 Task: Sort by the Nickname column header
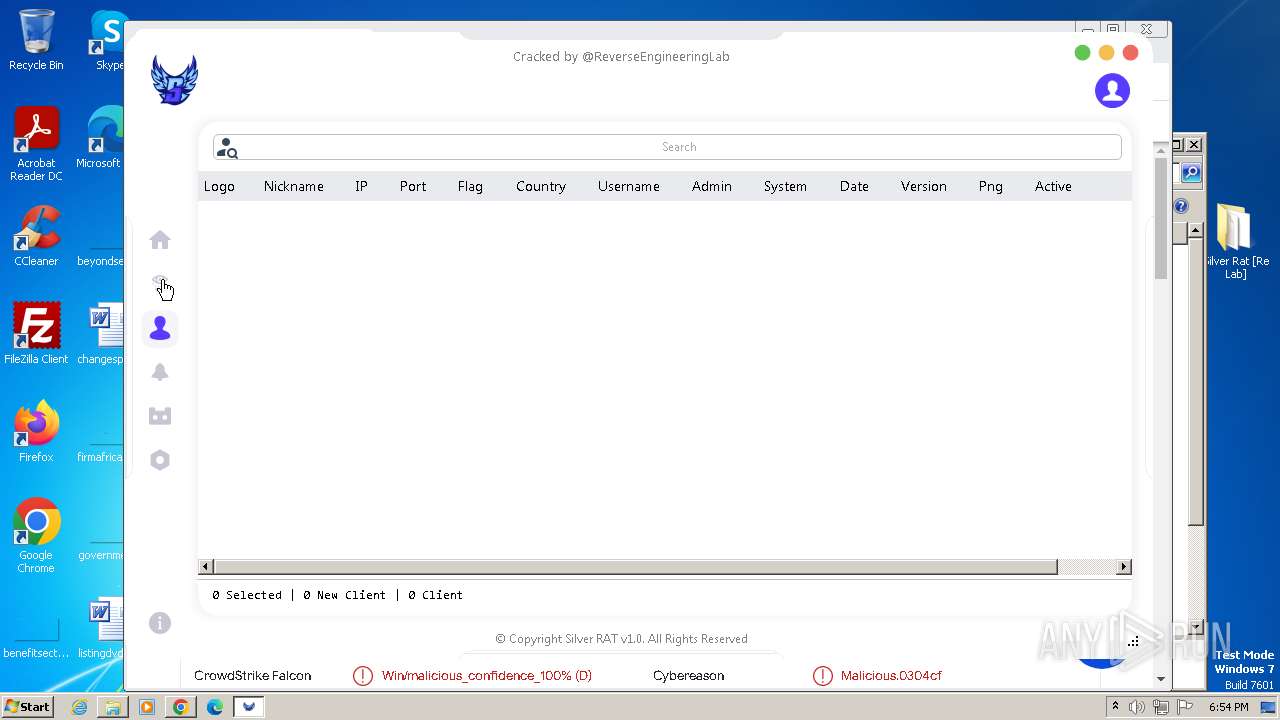pos(293,186)
